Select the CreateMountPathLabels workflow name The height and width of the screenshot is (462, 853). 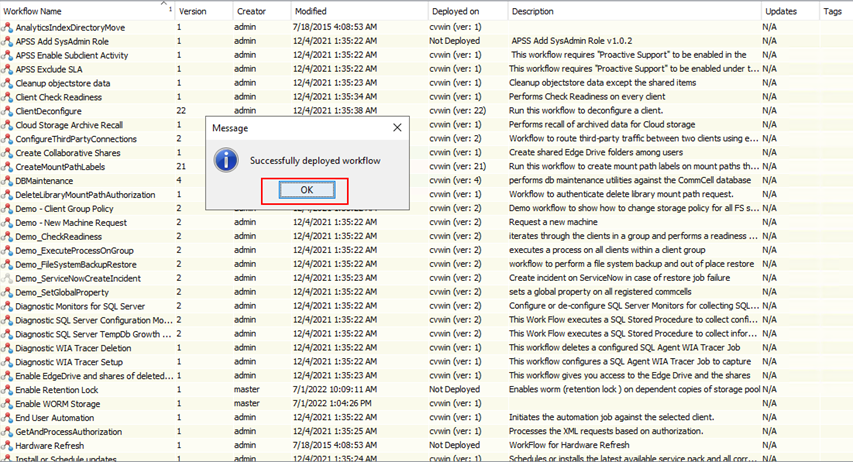pyautogui.click(x=62, y=167)
